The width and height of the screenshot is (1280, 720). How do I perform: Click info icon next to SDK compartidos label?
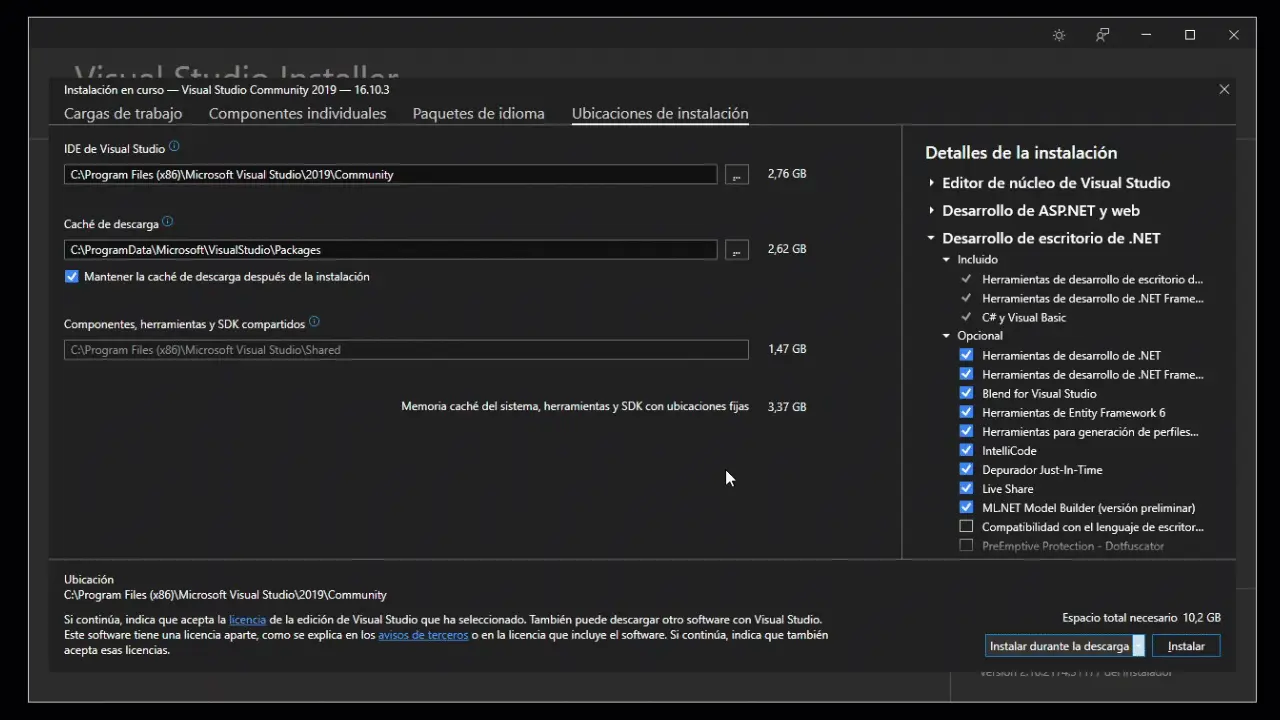tap(314, 322)
